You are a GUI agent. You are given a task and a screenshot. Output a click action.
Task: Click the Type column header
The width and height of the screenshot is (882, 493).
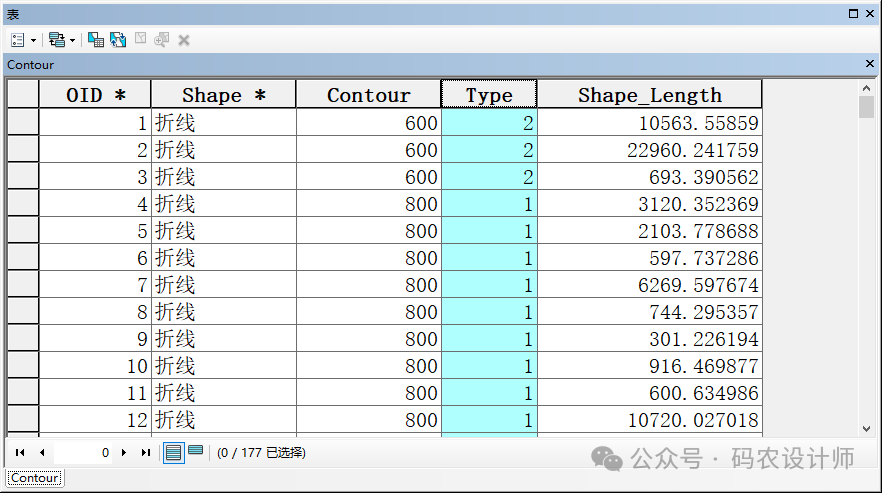(489, 95)
